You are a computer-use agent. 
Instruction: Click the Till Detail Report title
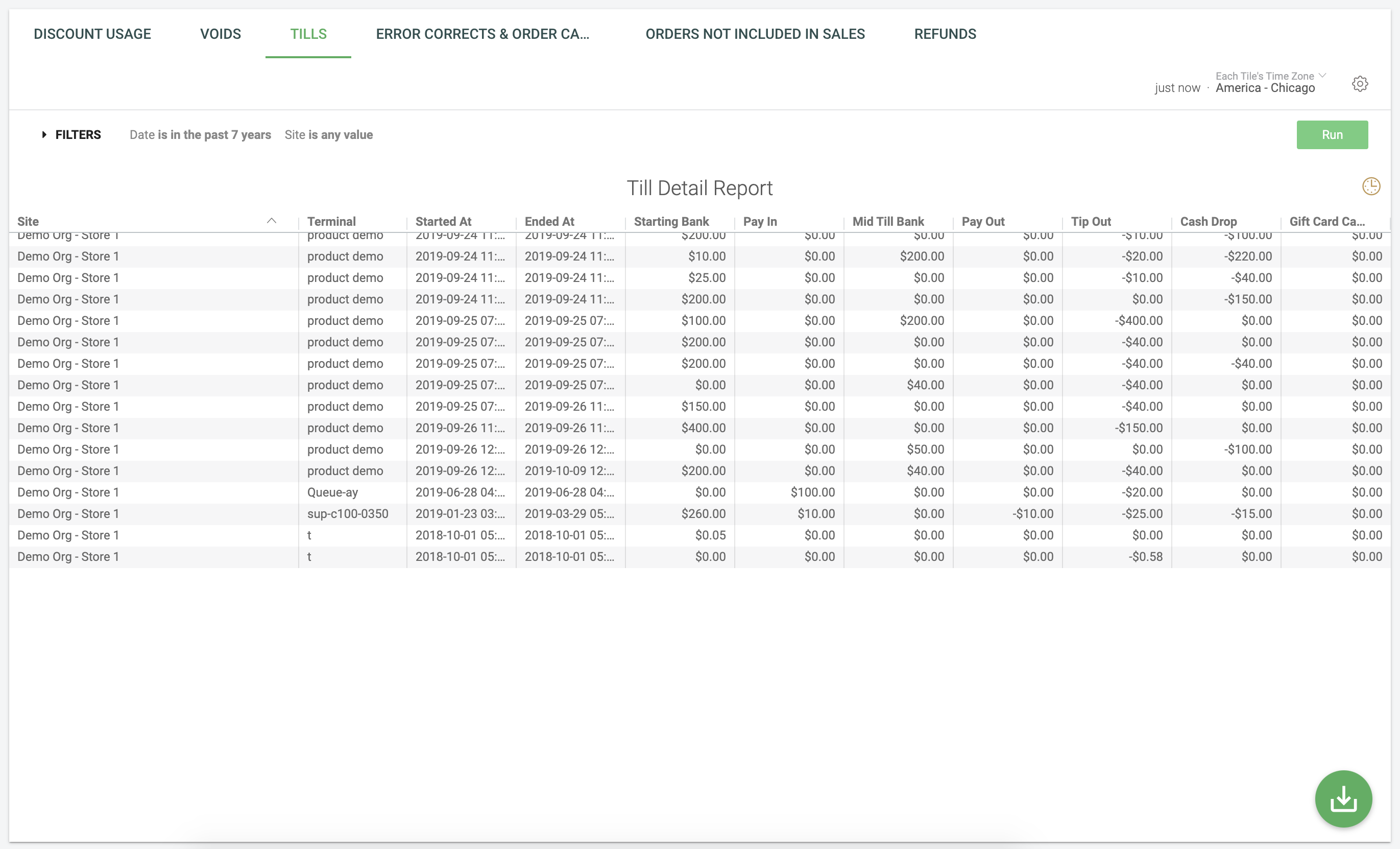[x=699, y=188]
